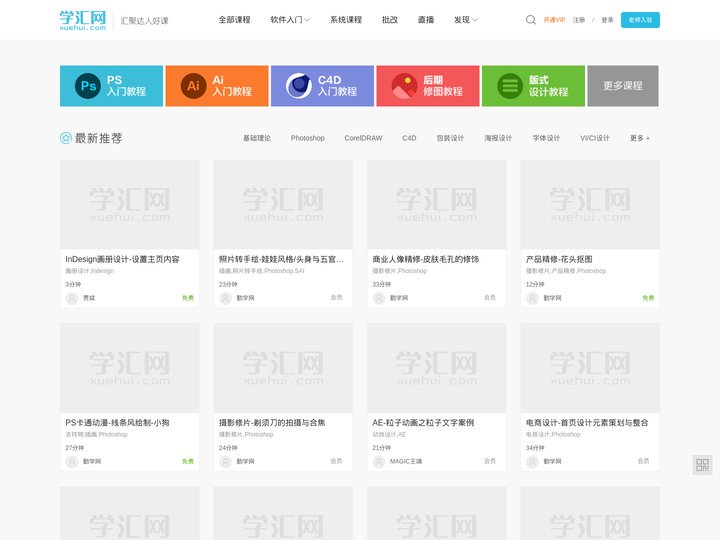Image resolution: width=720 pixels, height=540 pixels.
Task: Click the avatar icon next to MAGIC王靖
Action: pyautogui.click(x=379, y=462)
